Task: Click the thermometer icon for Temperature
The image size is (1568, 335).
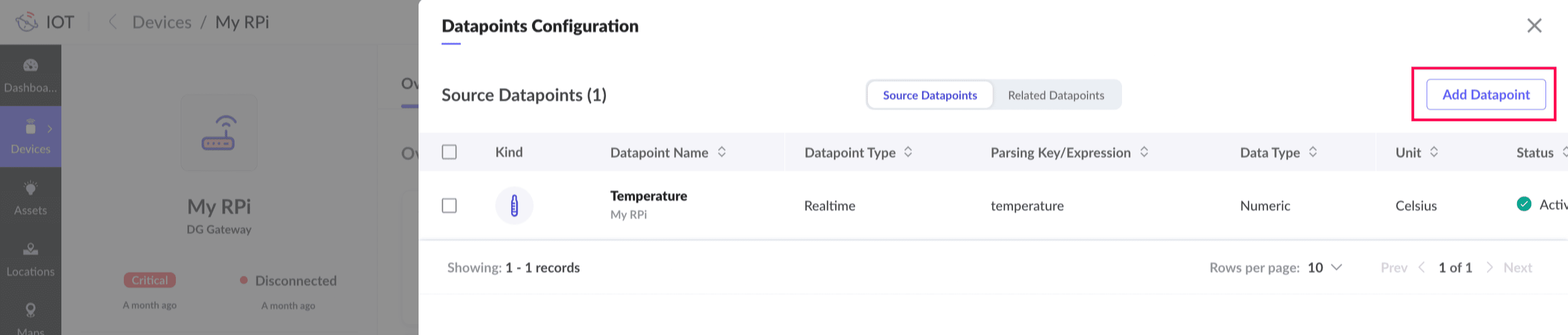Action: pyautogui.click(x=514, y=205)
